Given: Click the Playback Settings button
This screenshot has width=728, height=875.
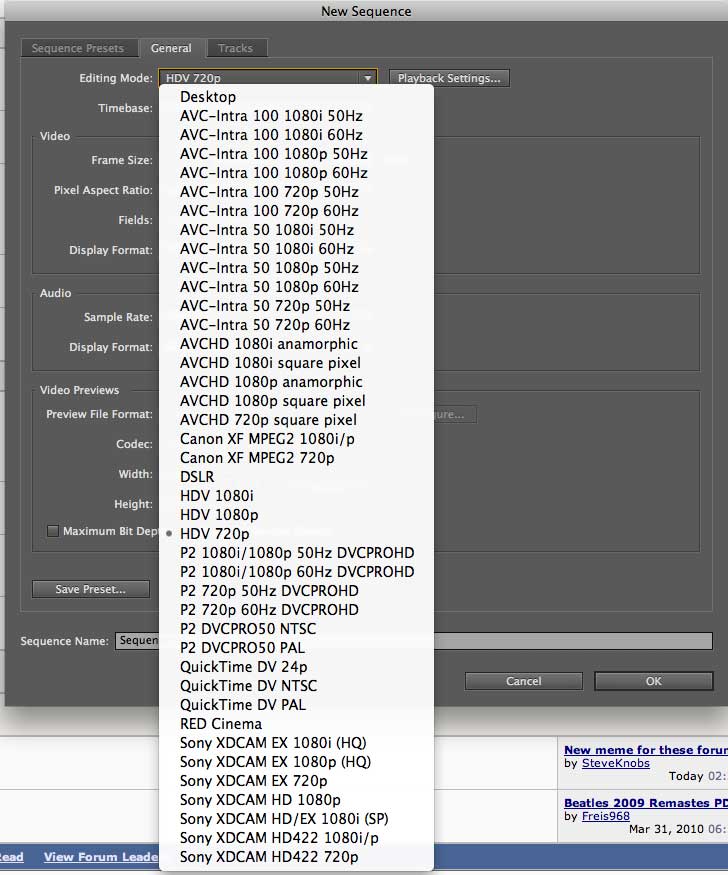Looking at the screenshot, I should pyautogui.click(x=449, y=78).
